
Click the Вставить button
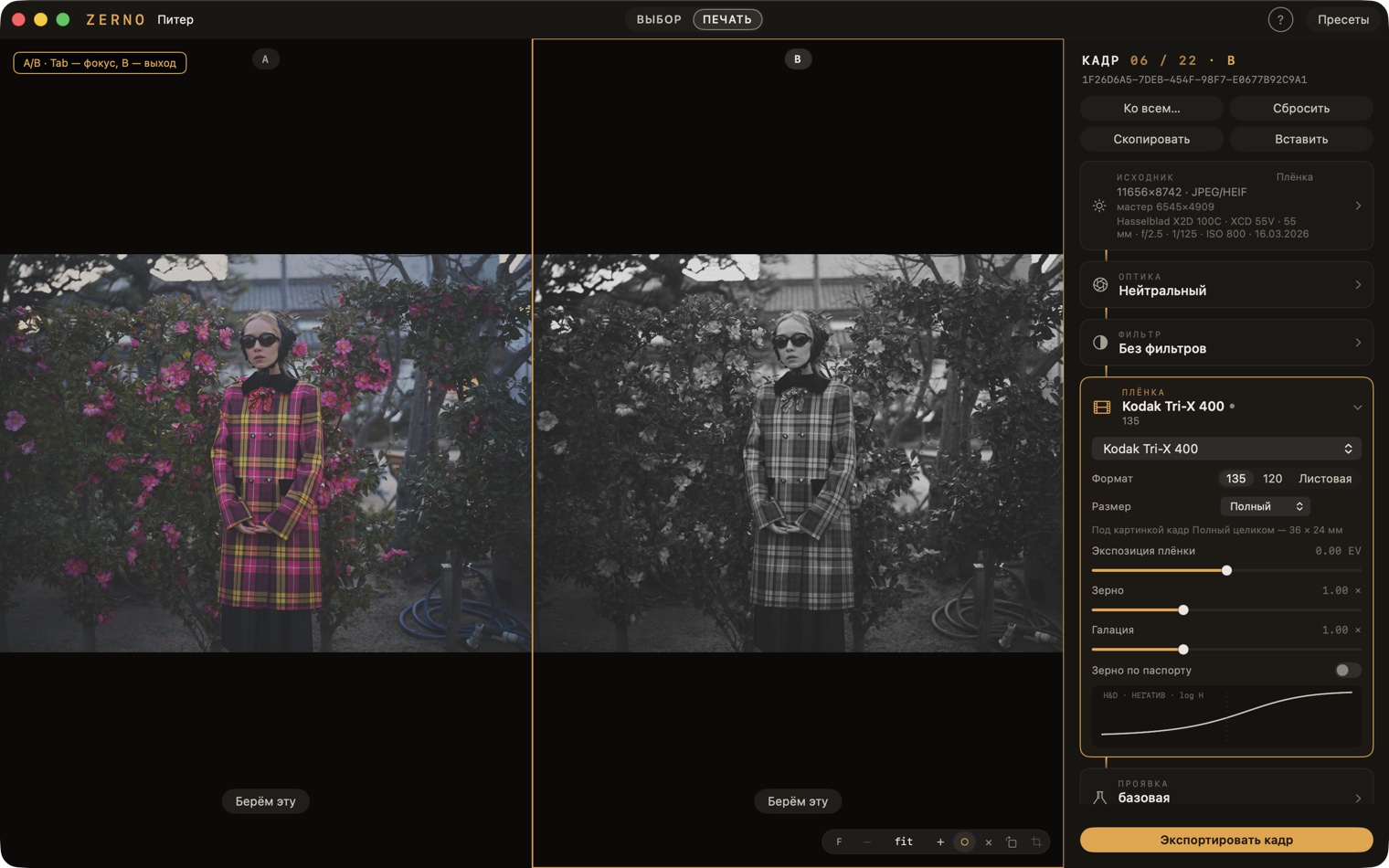[1301, 140]
